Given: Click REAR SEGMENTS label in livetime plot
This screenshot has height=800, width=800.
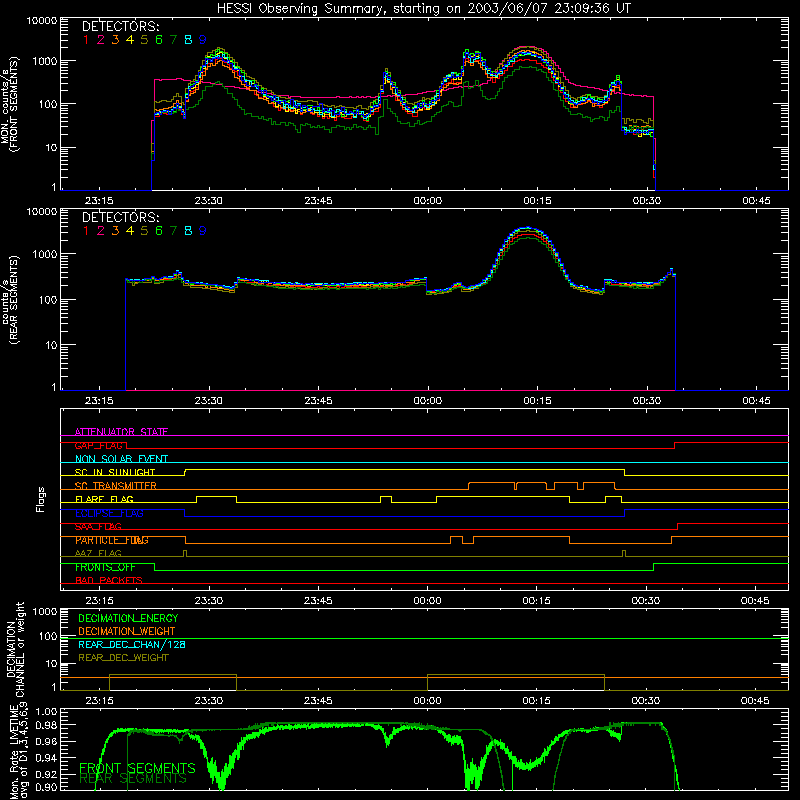Looking at the screenshot, I should click(133, 779).
